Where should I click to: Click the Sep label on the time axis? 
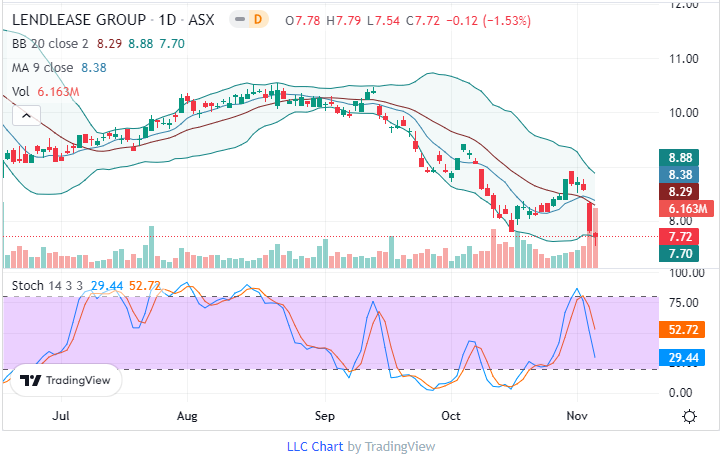[x=322, y=414]
